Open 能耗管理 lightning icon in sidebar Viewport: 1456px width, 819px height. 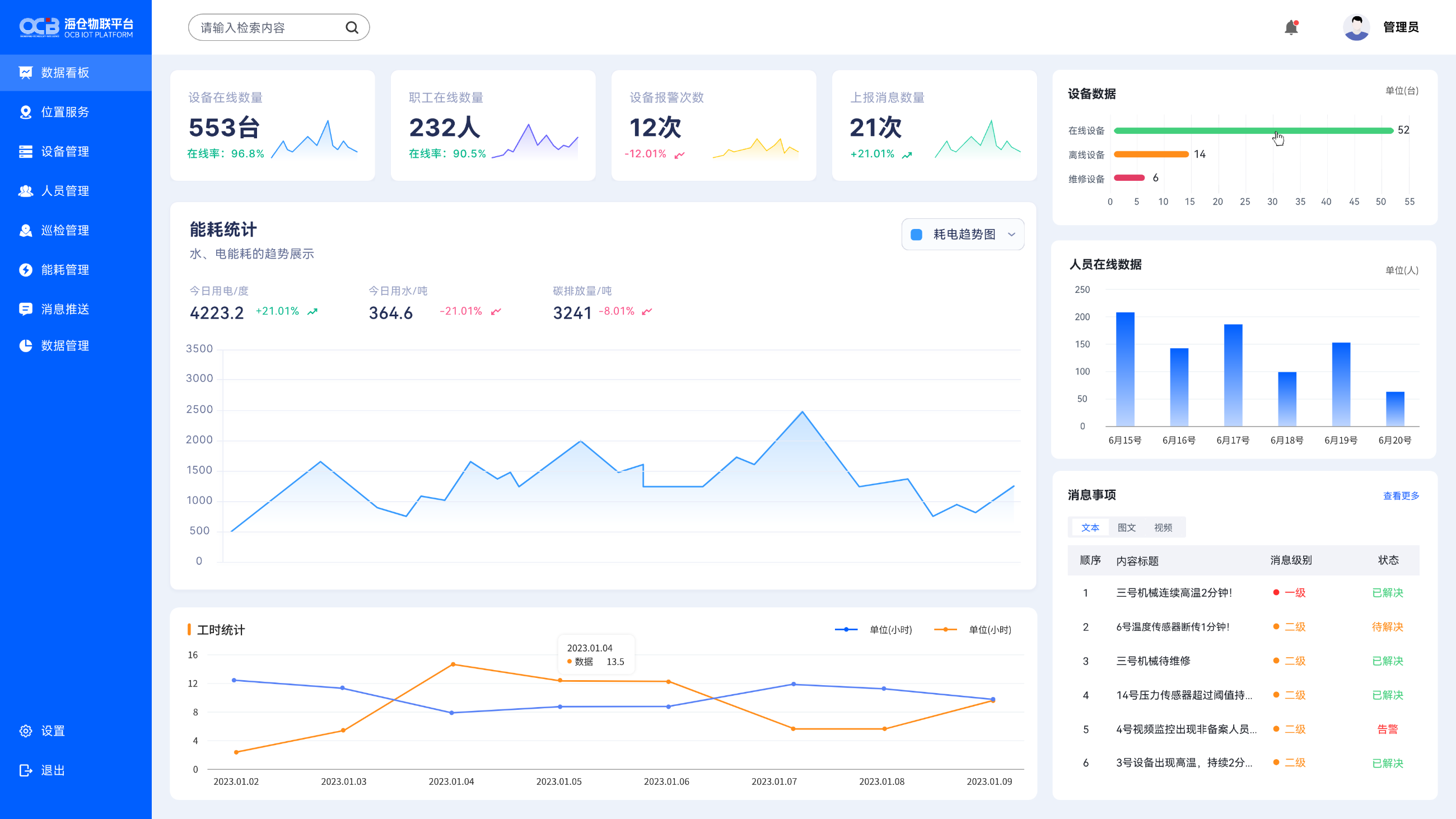click(x=25, y=270)
